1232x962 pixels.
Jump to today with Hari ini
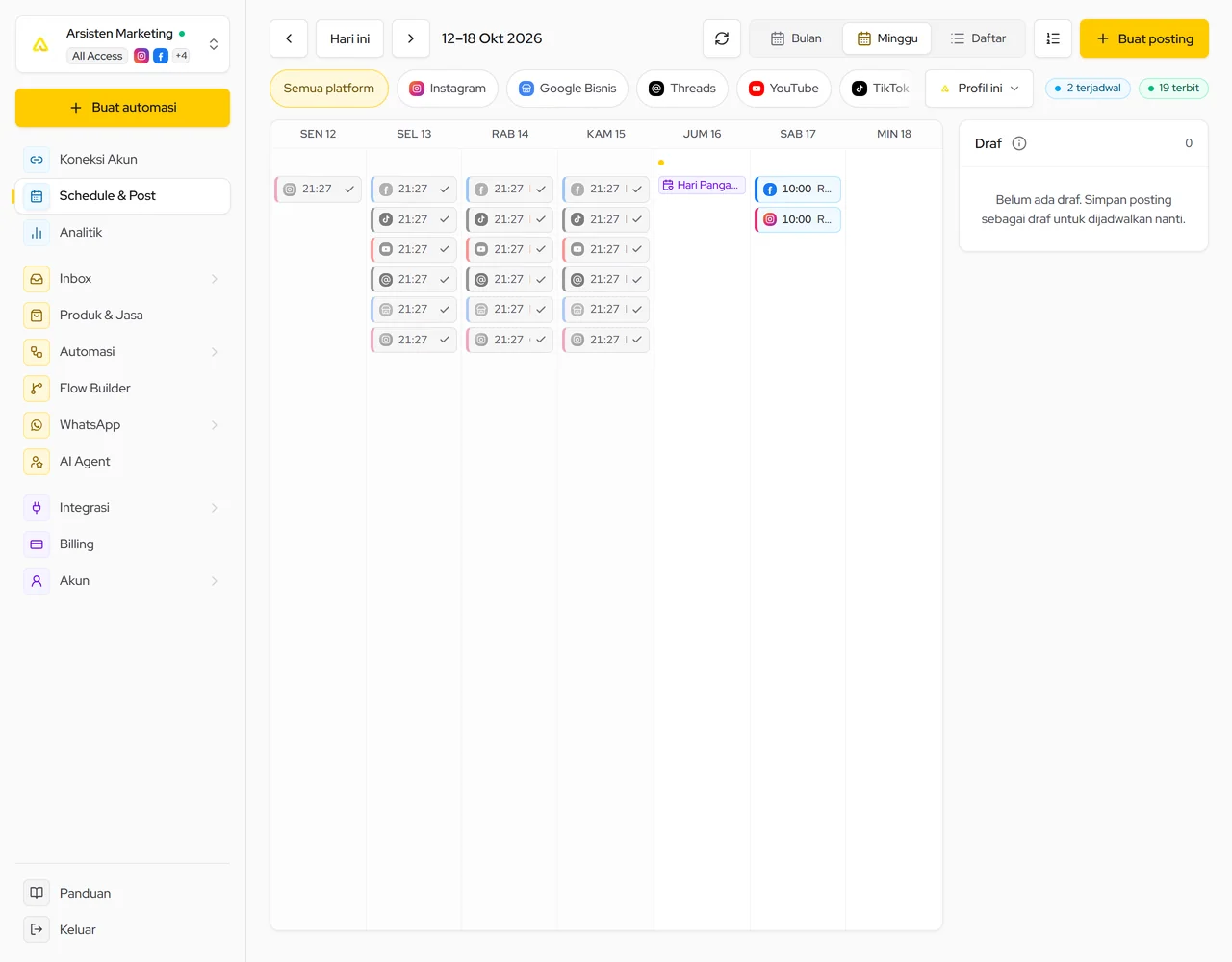(350, 38)
